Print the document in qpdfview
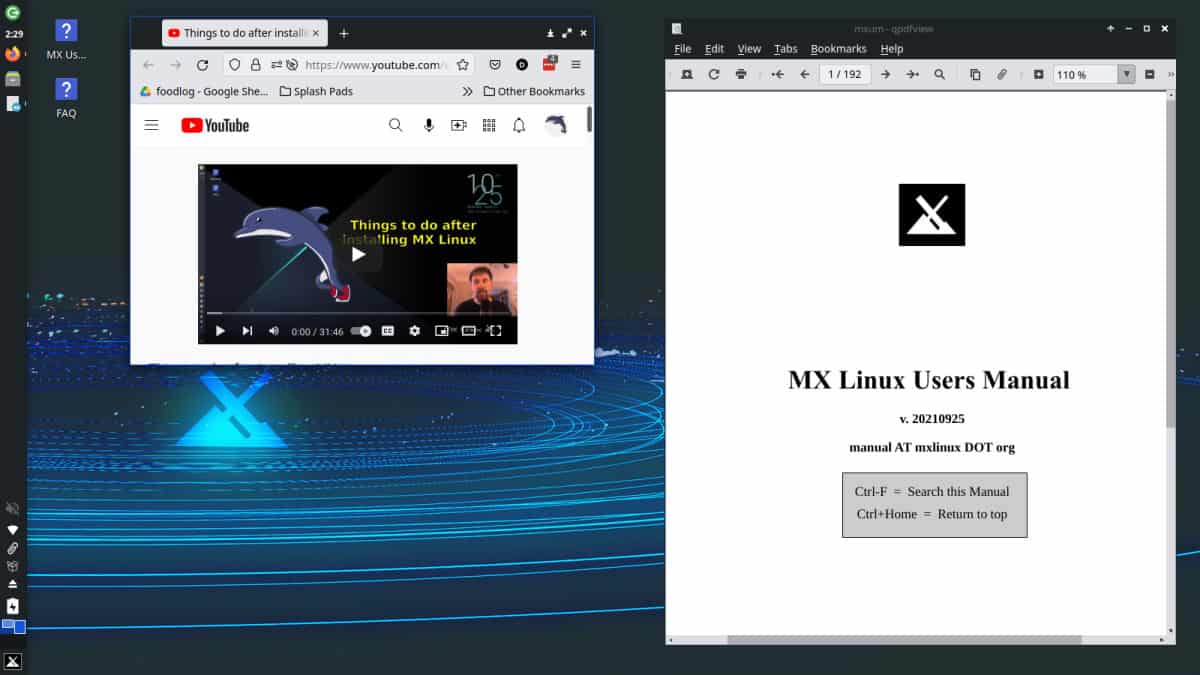 pyautogui.click(x=740, y=74)
